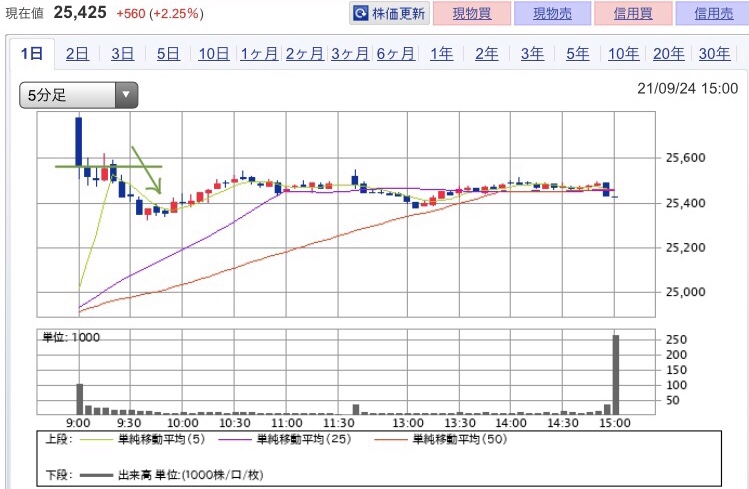
Task: View the 3年 chart range
Action: point(532,53)
